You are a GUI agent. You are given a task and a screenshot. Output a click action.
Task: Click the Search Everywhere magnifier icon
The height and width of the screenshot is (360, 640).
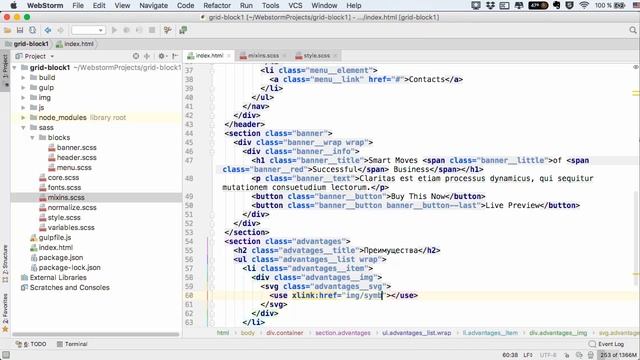(633, 30)
